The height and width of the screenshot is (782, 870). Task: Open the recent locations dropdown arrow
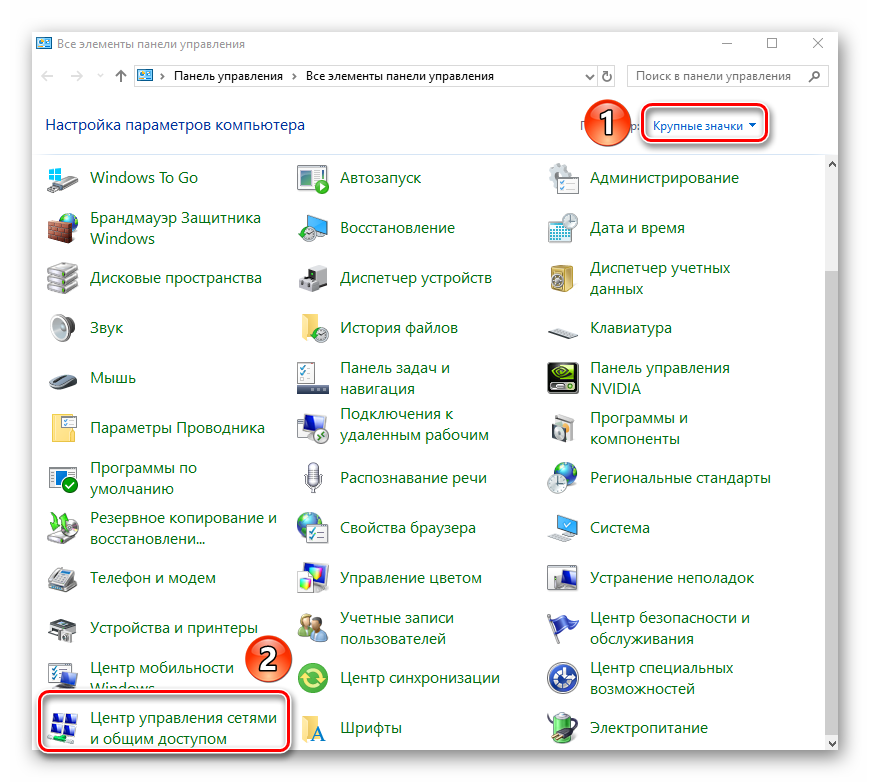click(x=100, y=76)
